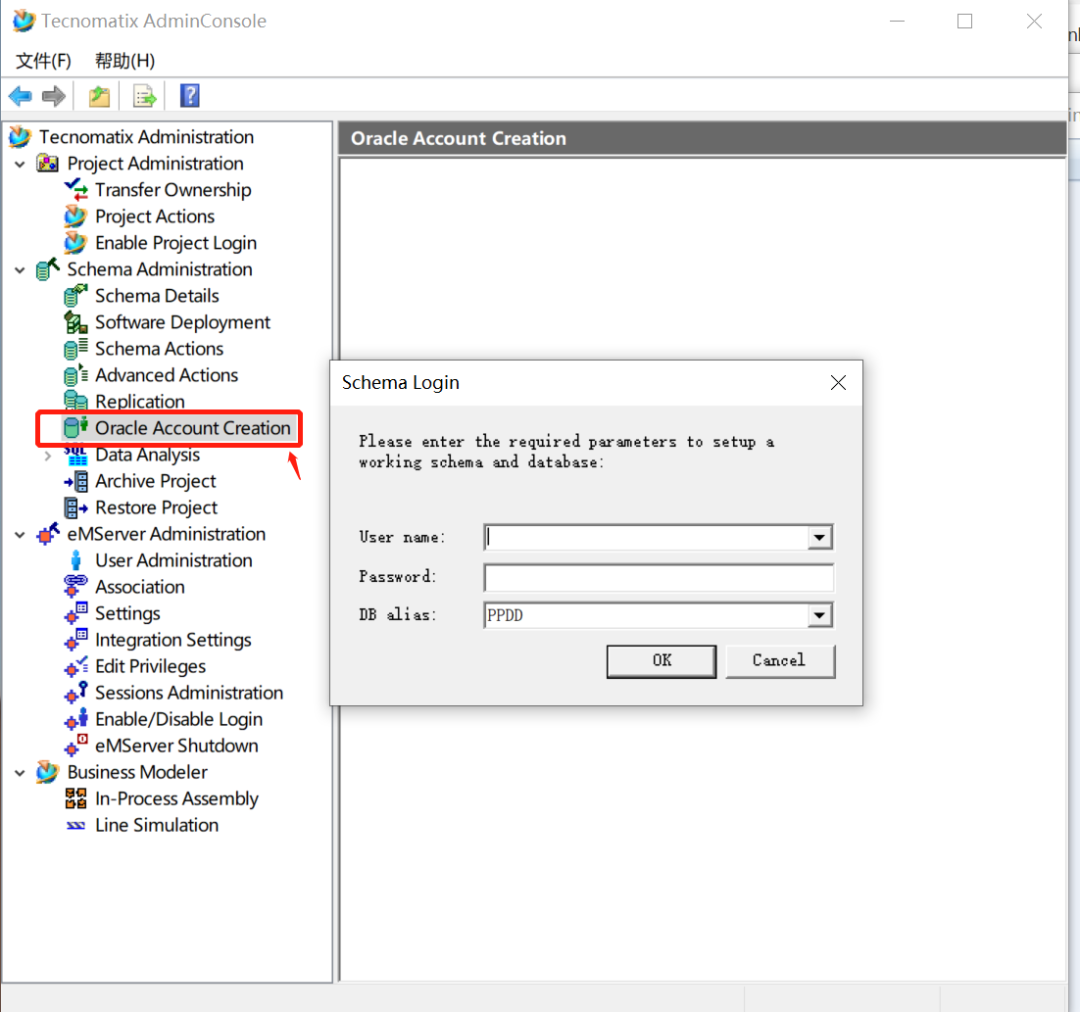Collapse the Project Administration tree node

20,164
